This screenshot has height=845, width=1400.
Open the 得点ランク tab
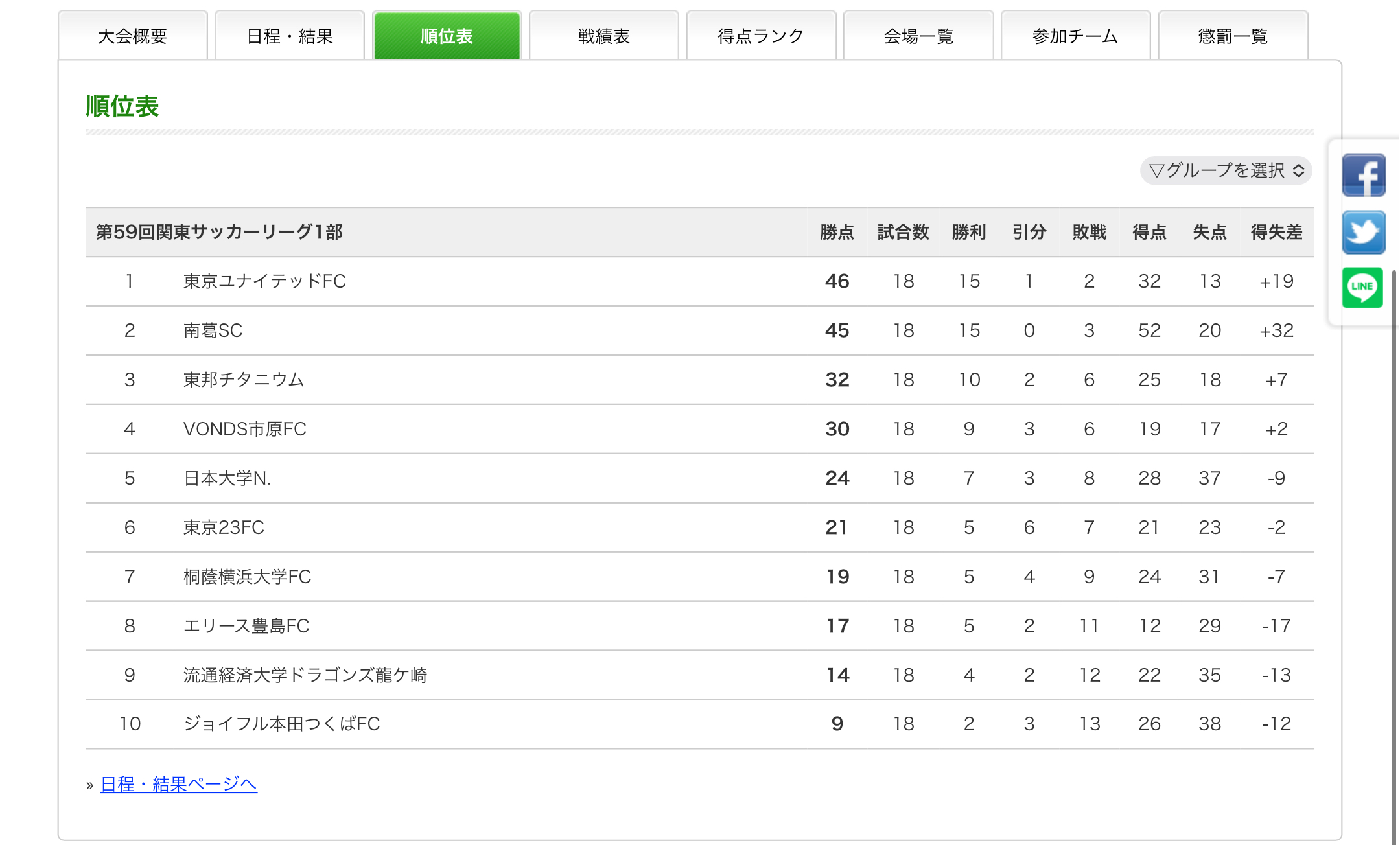coord(761,36)
